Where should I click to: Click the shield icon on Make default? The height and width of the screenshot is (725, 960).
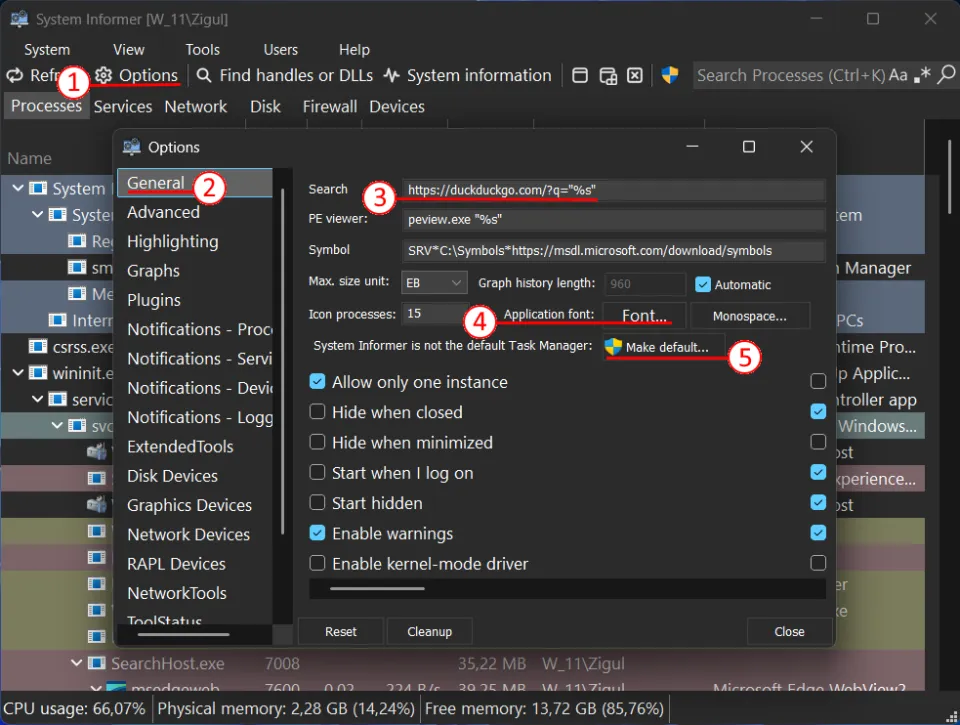(x=613, y=347)
